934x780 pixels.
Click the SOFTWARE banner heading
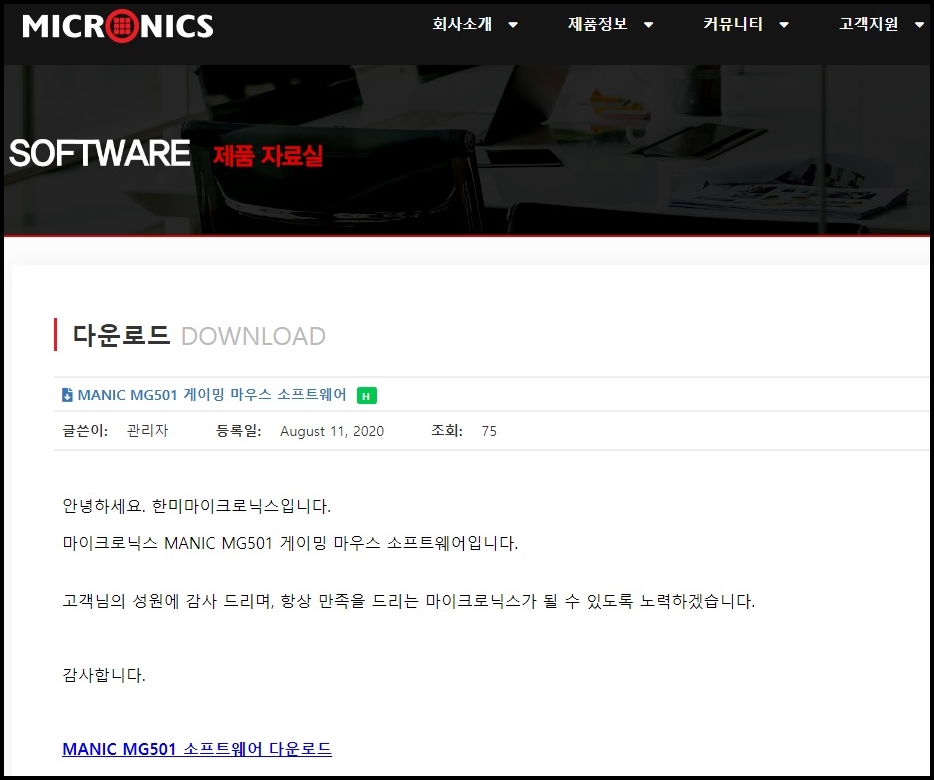coord(99,154)
